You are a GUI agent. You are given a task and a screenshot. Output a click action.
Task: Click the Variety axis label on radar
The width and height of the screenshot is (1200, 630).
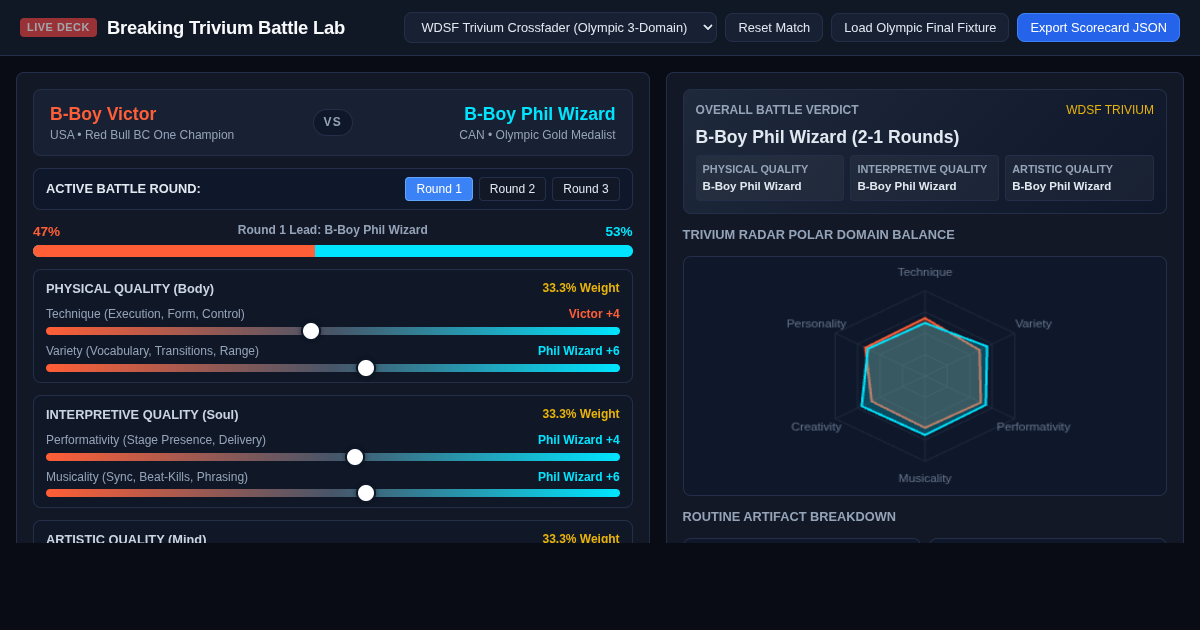tap(1033, 323)
